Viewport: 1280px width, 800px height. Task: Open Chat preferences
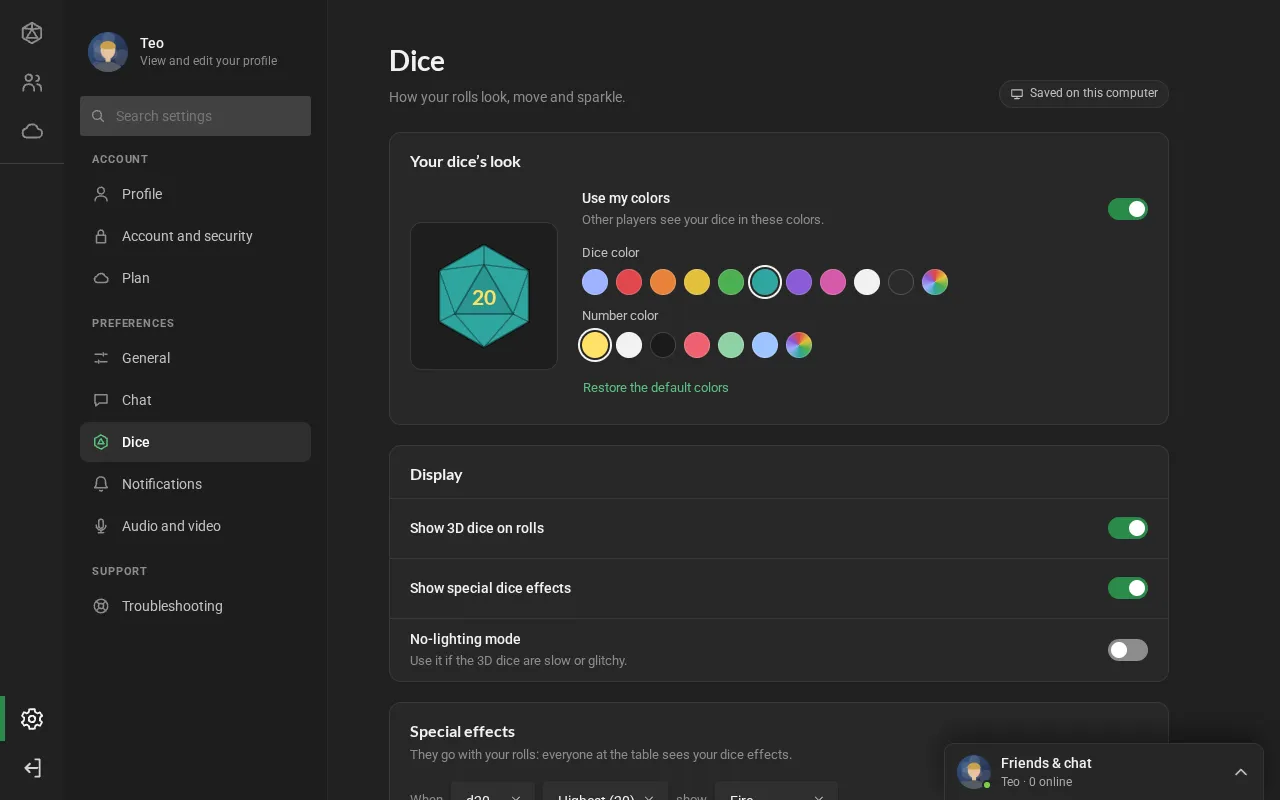(195, 400)
